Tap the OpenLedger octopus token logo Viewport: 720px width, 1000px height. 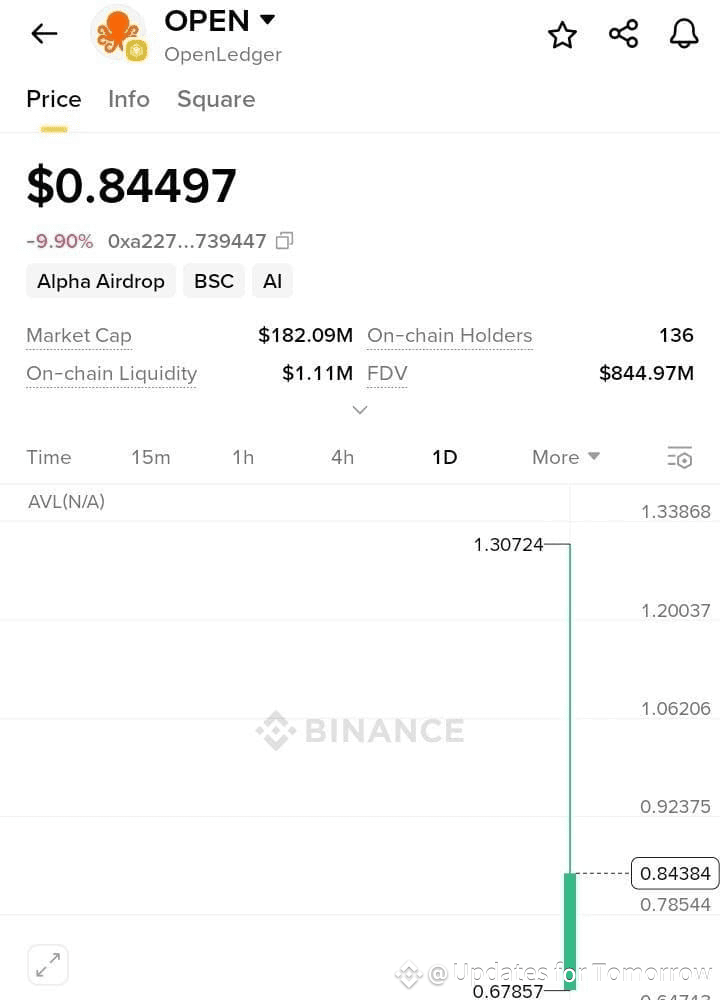coord(119,34)
